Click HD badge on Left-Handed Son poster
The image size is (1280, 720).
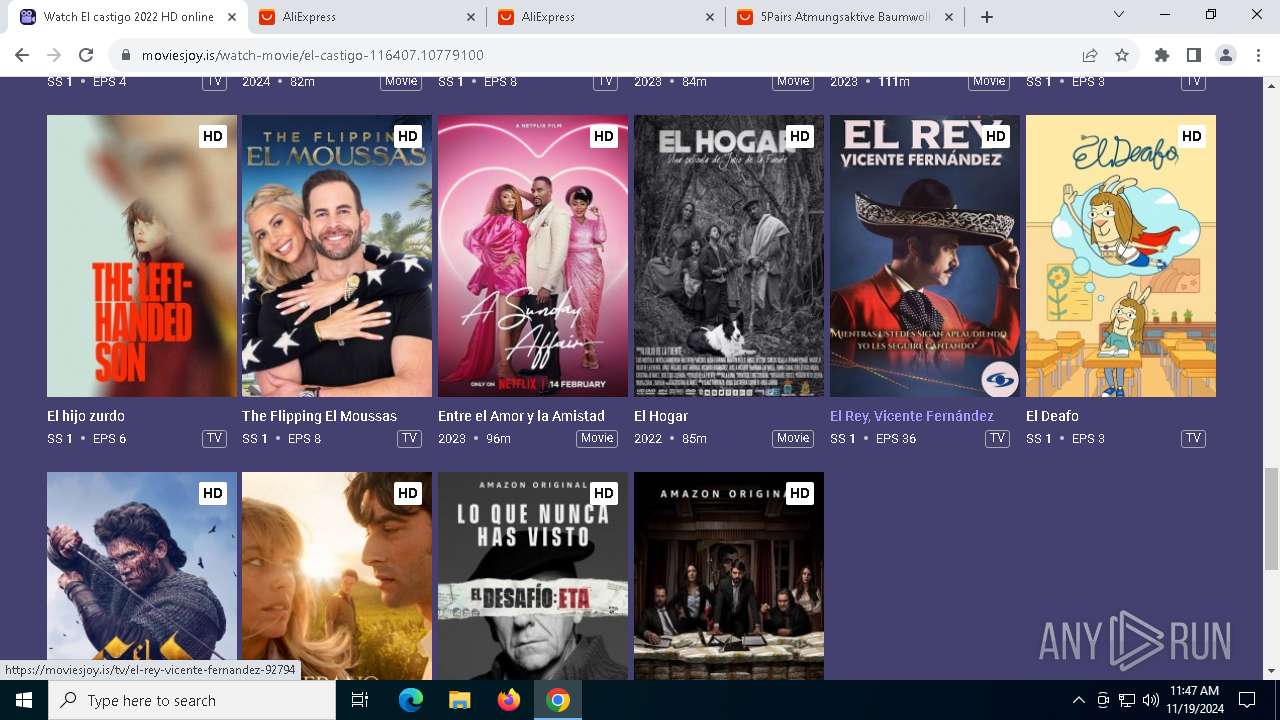click(x=212, y=136)
